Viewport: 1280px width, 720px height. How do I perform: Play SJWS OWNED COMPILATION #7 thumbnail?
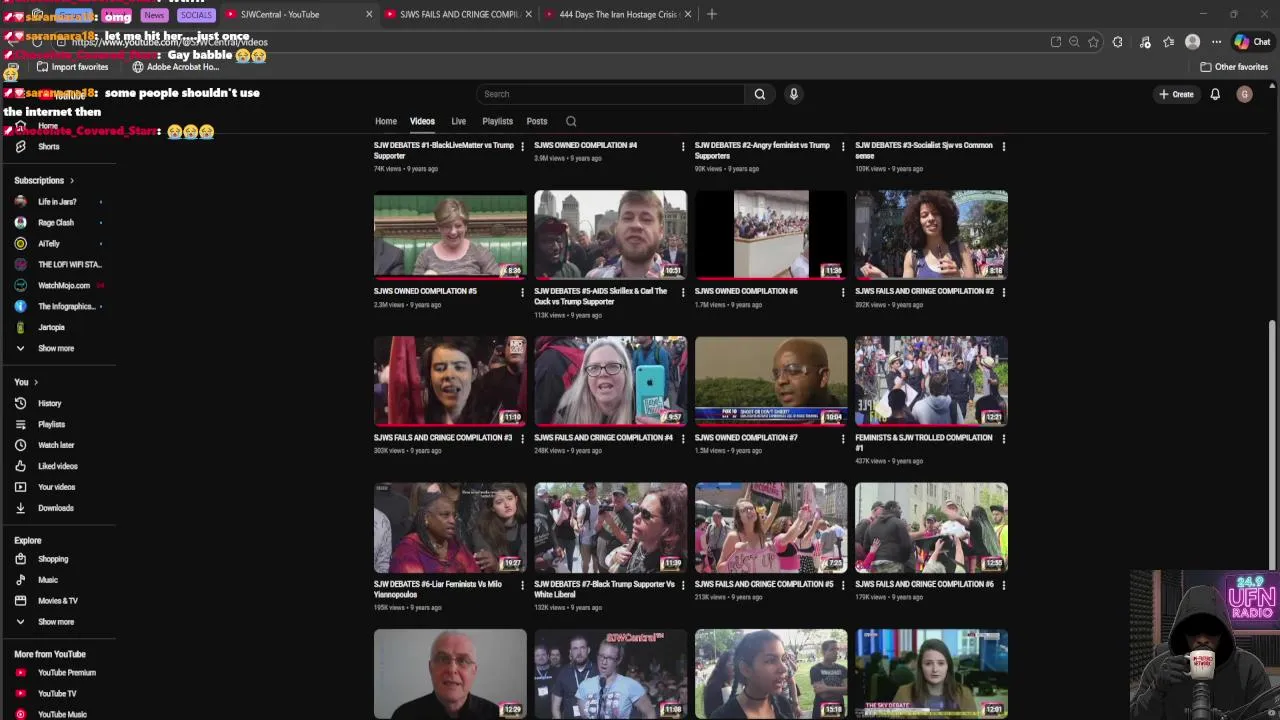[x=771, y=380]
